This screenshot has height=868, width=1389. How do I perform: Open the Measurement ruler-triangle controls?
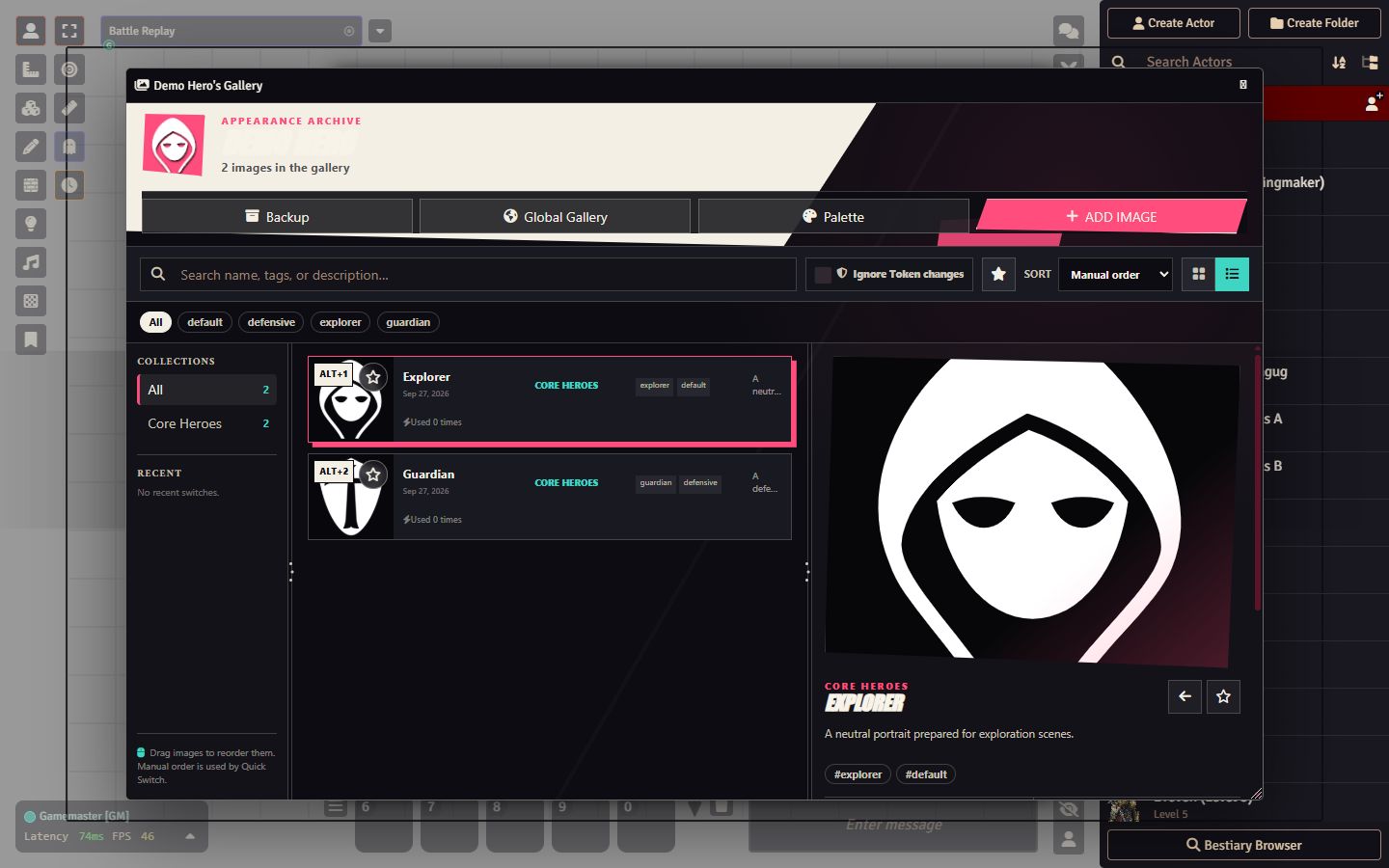31,69
